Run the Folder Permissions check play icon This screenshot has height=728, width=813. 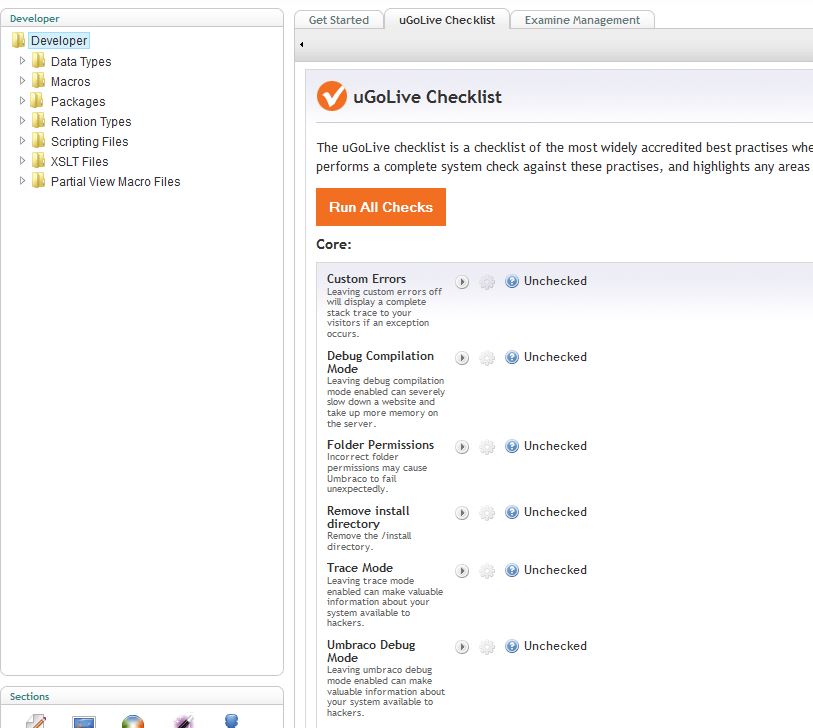tap(462, 447)
